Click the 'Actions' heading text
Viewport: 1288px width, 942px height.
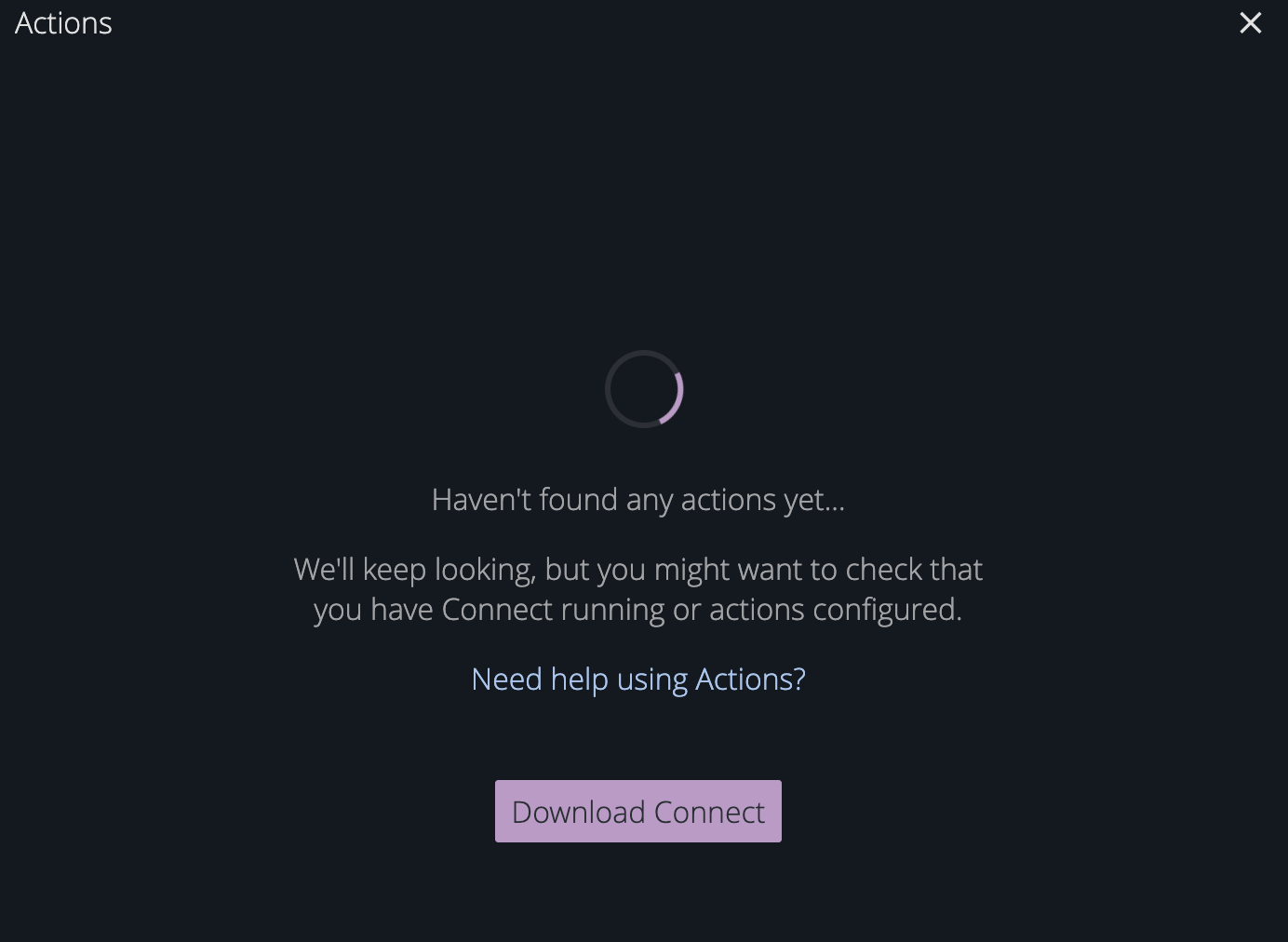[63, 23]
